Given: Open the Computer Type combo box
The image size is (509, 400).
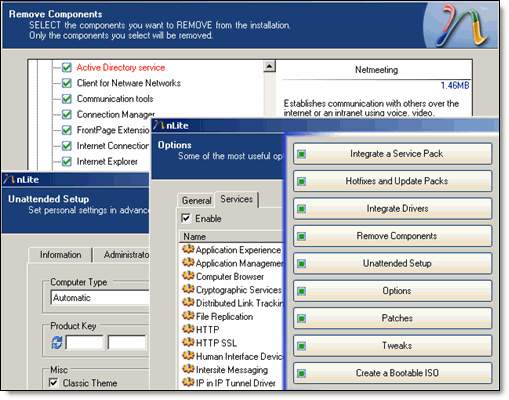Looking at the screenshot, I should 100,298.
